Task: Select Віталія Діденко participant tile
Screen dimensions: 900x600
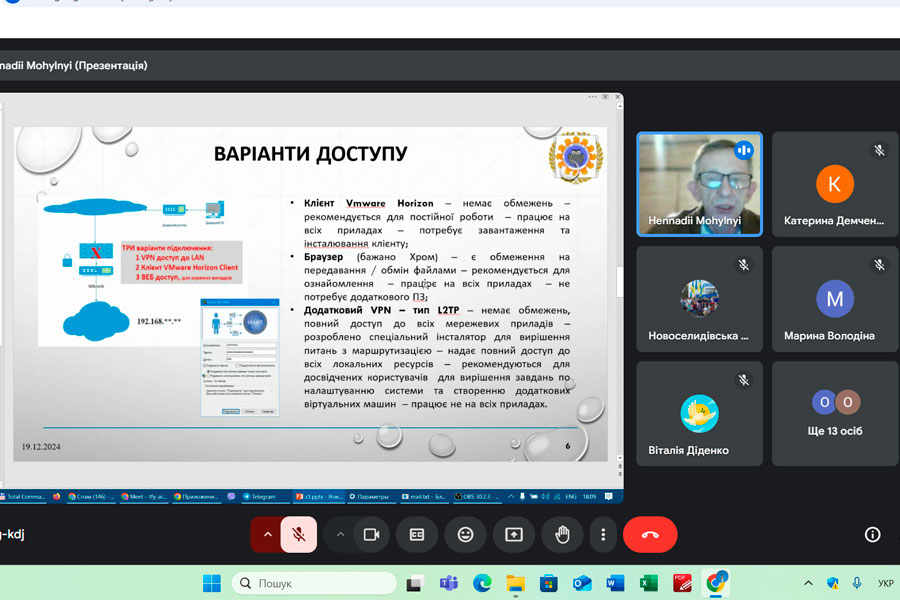Action: point(699,413)
